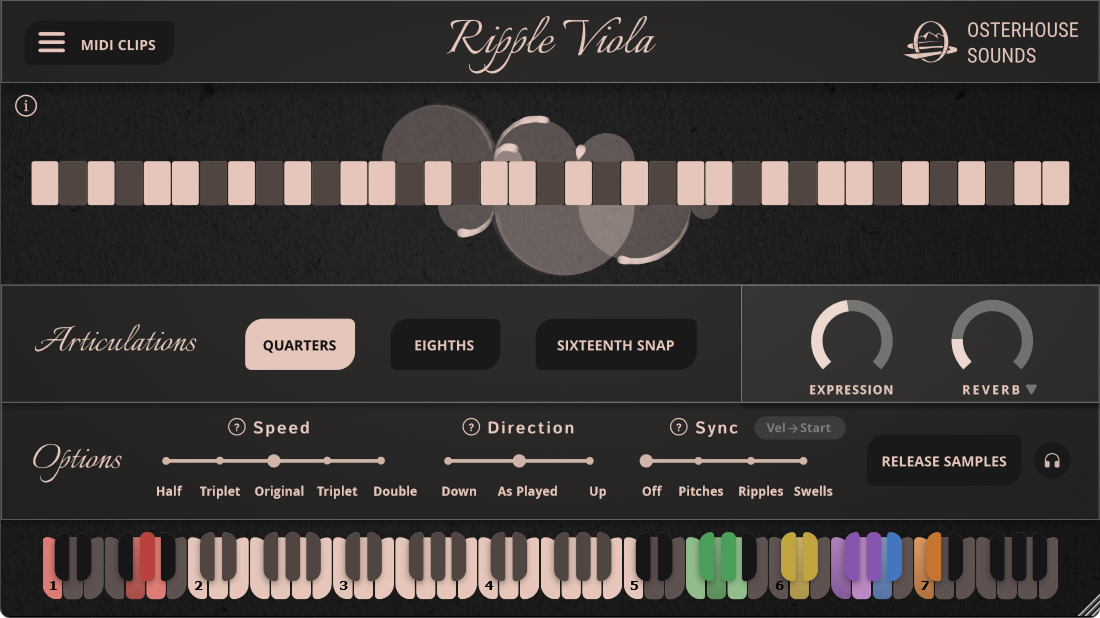Open the Direction help question mark
The height and width of the screenshot is (618, 1100).
point(471,426)
